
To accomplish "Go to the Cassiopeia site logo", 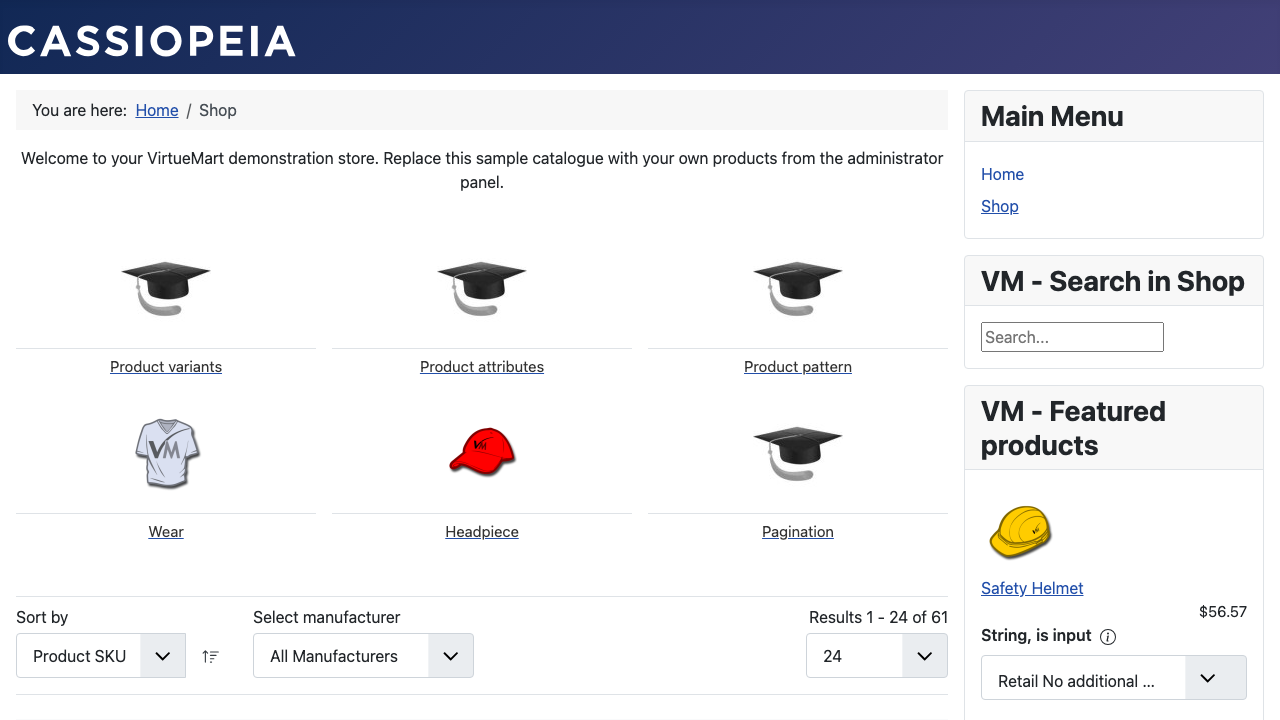I will (x=152, y=41).
